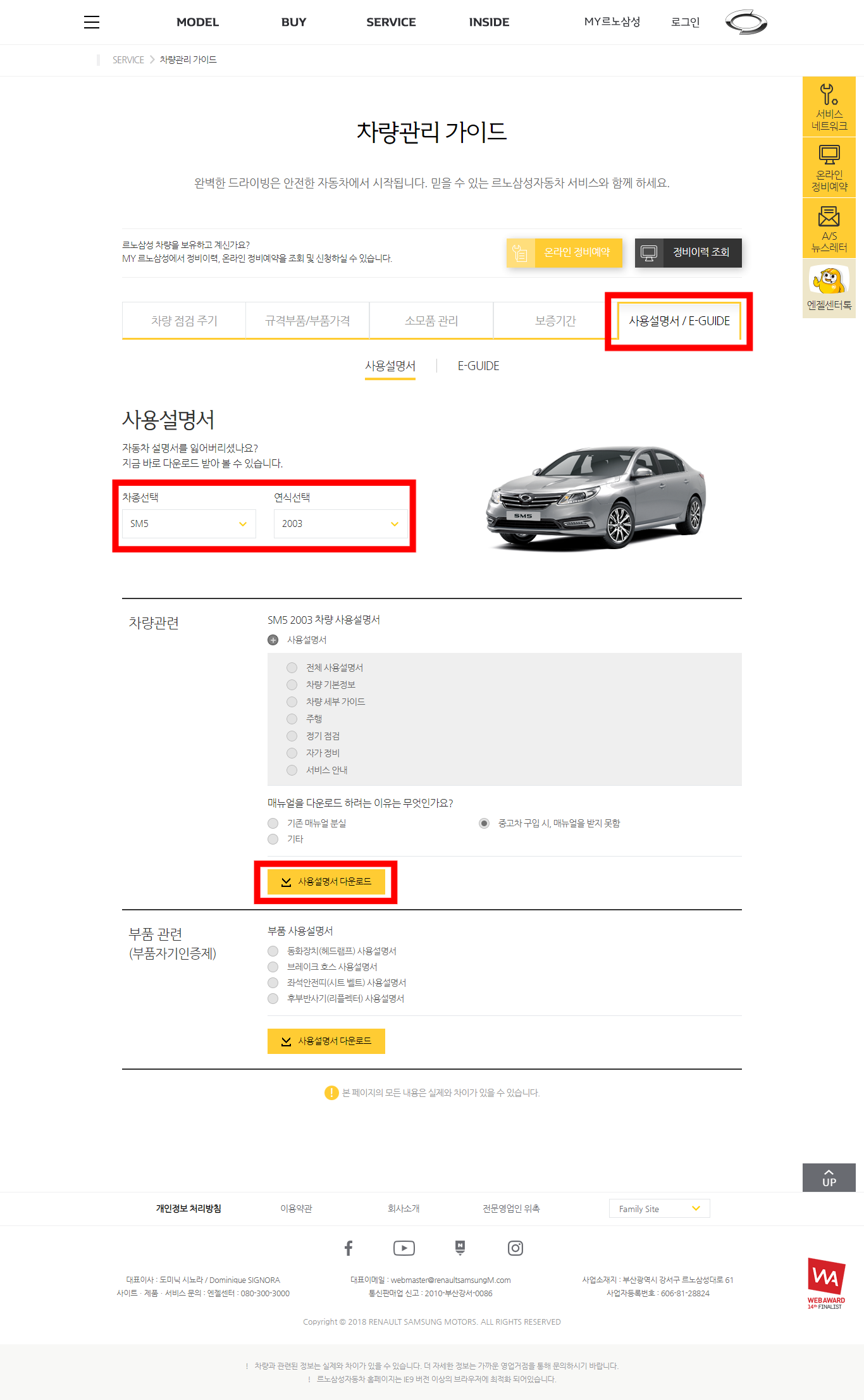Screen dimensions: 864x1400
Task: Open the Family Site dropdown
Action: tap(660, 1208)
